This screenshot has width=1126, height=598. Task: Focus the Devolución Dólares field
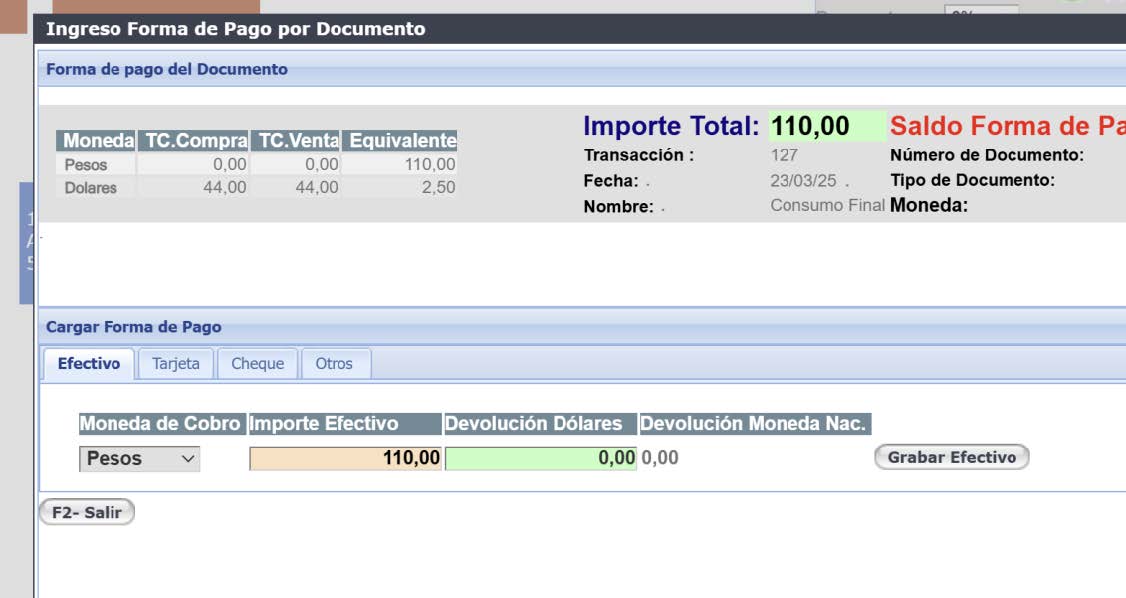pos(540,458)
